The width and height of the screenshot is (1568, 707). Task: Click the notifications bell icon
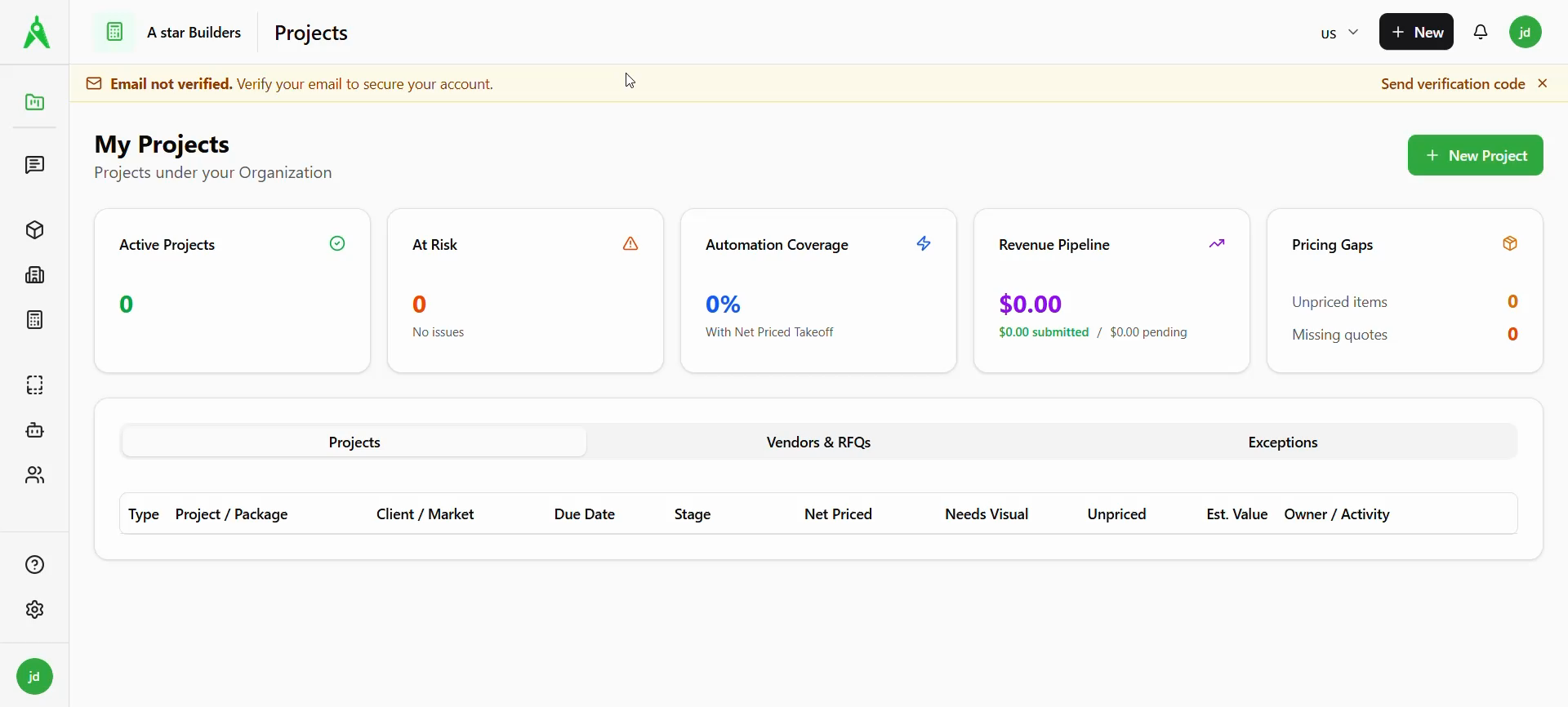[x=1481, y=33]
